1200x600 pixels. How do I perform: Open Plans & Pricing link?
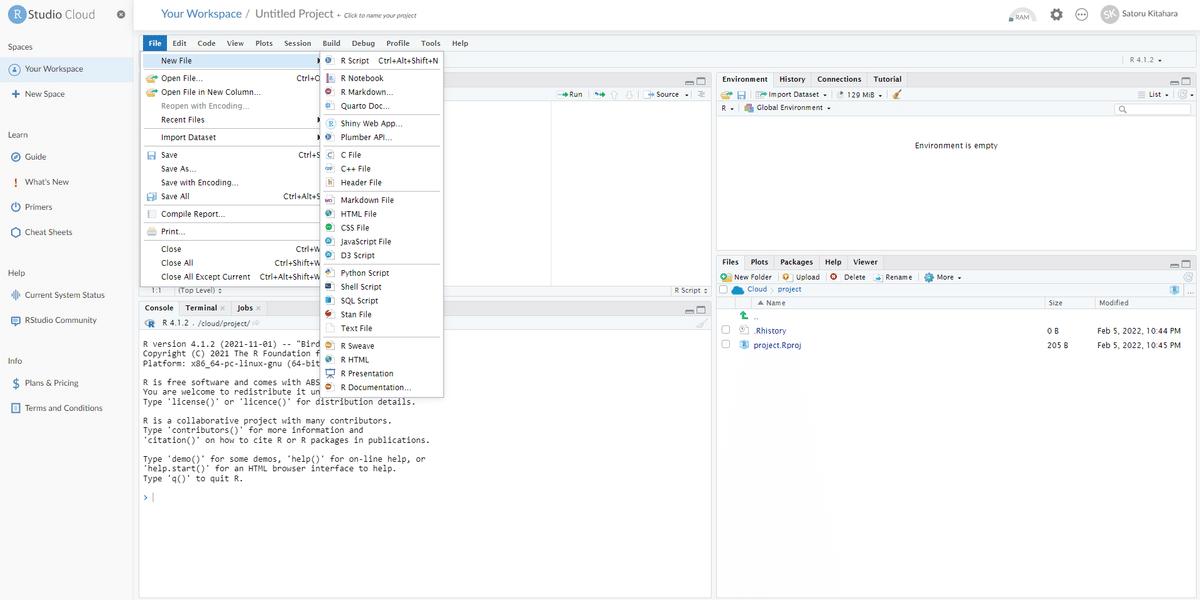coord(44,383)
